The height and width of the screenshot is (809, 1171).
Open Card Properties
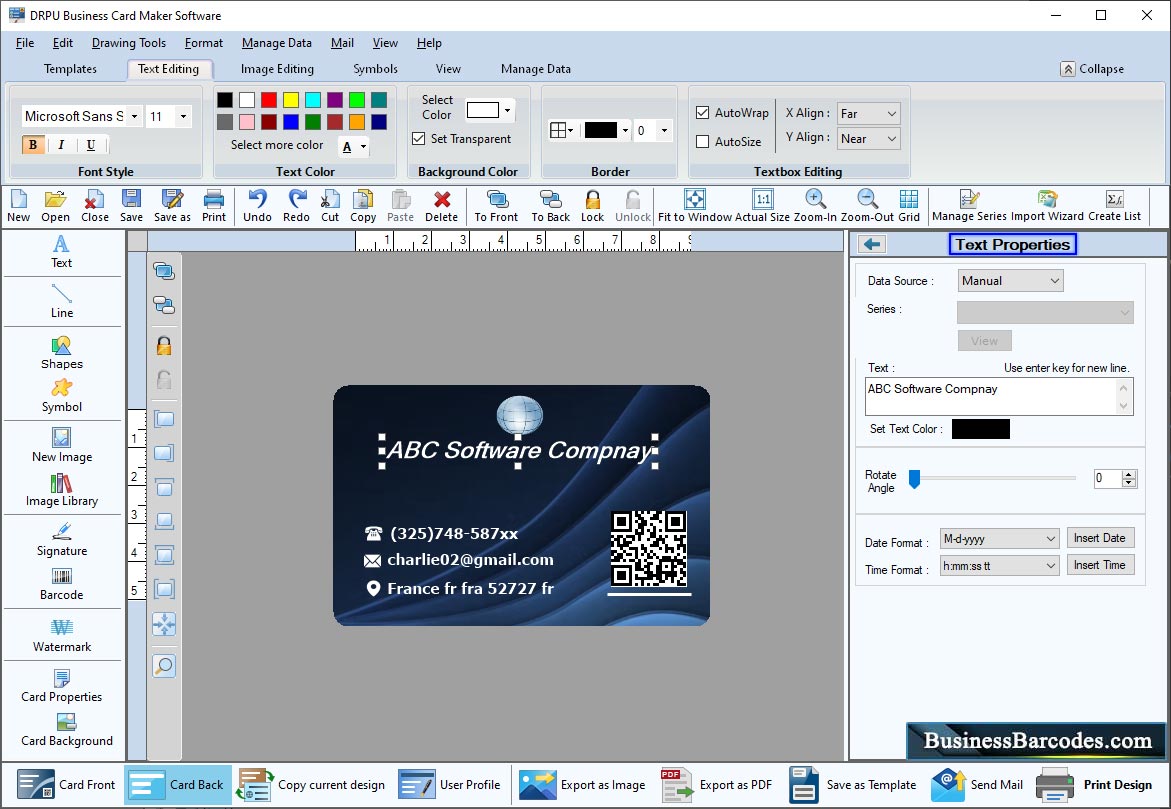[61, 686]
